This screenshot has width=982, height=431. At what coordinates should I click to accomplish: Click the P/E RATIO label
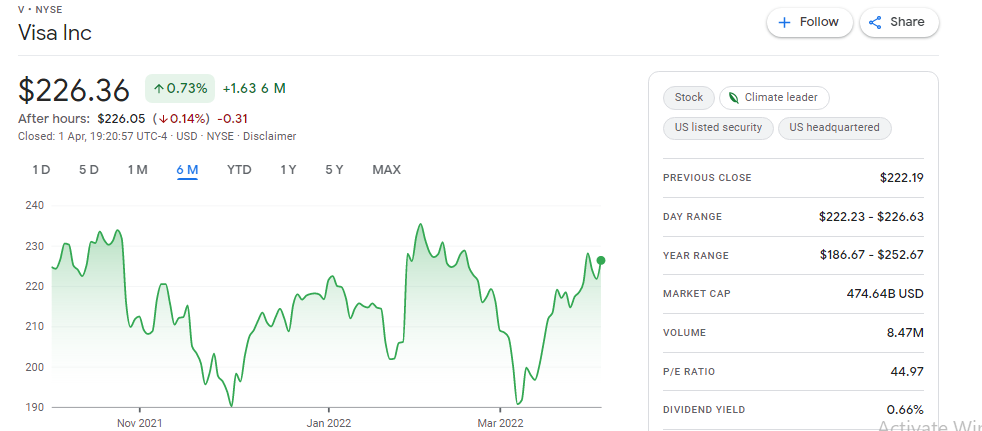(x=689, y=371)
